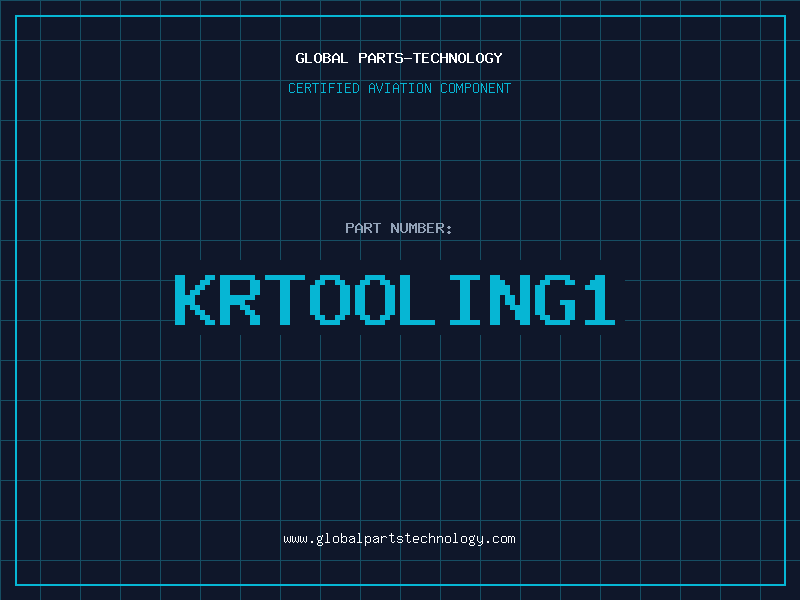Click the letter K in part number
This screenshot has height=600, width=800.
[195, 299]
